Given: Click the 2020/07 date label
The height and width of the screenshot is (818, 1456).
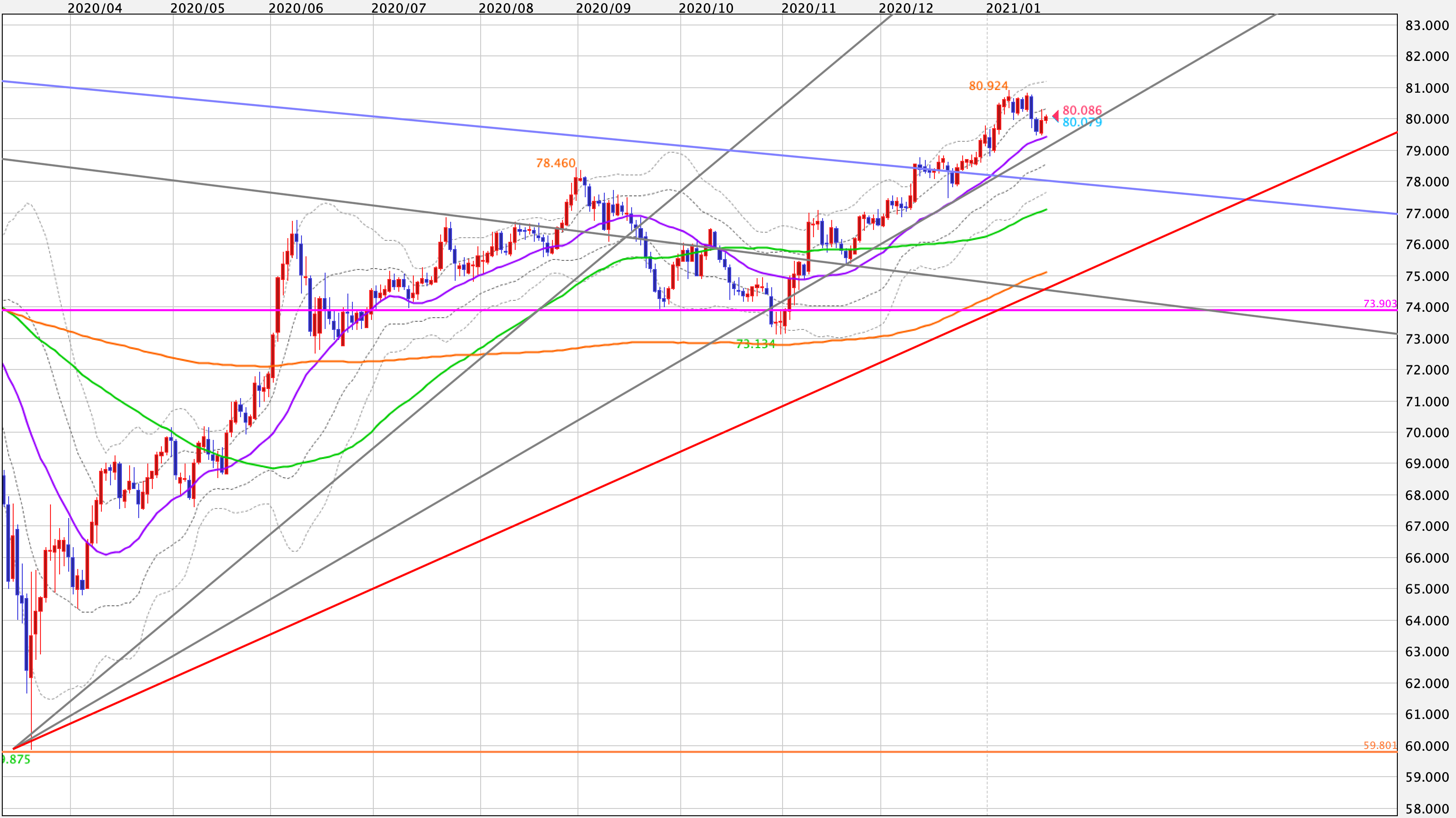Looking at the screenshot, I should click(398, 8).
